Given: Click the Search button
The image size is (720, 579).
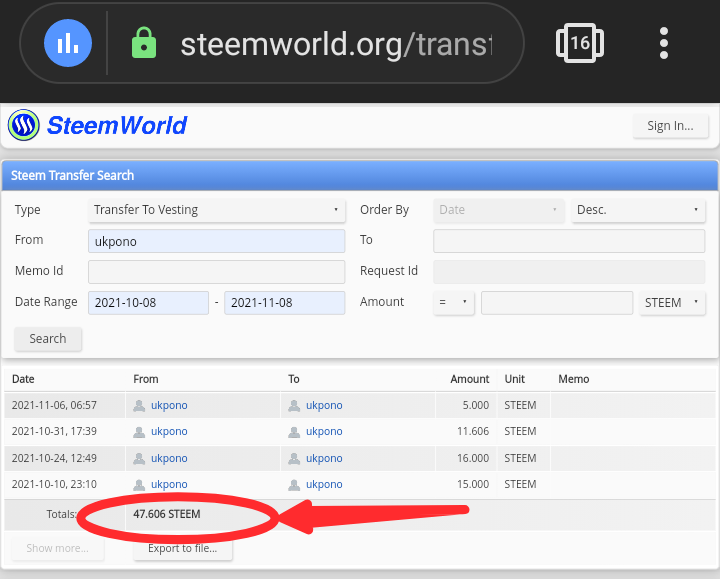Looking at the screenshot, I should click(48, 339).
